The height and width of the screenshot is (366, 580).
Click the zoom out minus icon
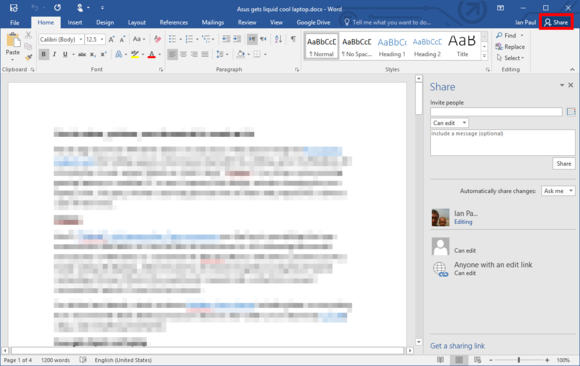[x=491, y=360]
